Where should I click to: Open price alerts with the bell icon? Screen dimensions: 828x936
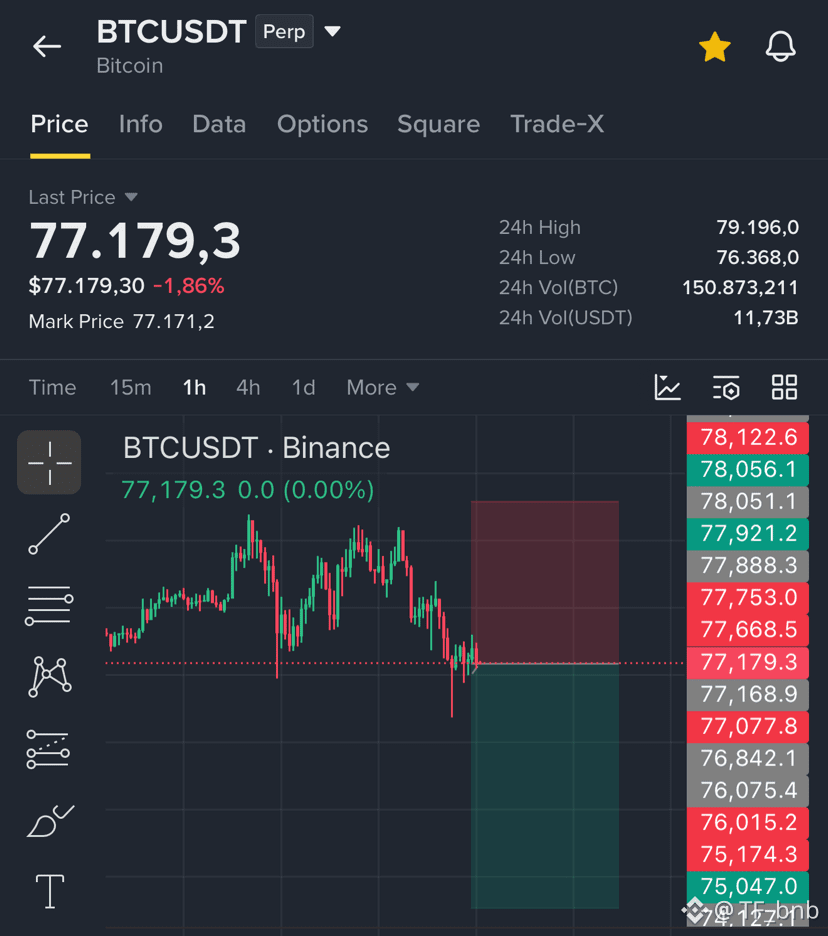coord(780,47)
